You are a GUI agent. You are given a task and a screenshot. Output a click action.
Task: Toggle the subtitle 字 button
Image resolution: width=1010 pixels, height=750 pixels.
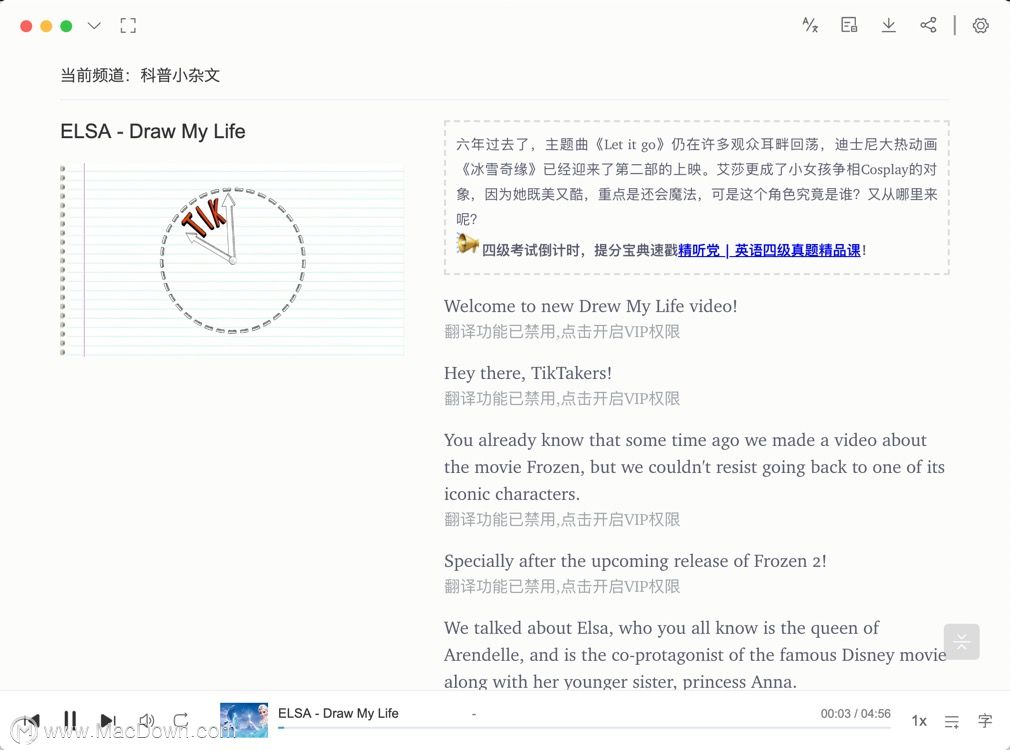coord(985,721)
